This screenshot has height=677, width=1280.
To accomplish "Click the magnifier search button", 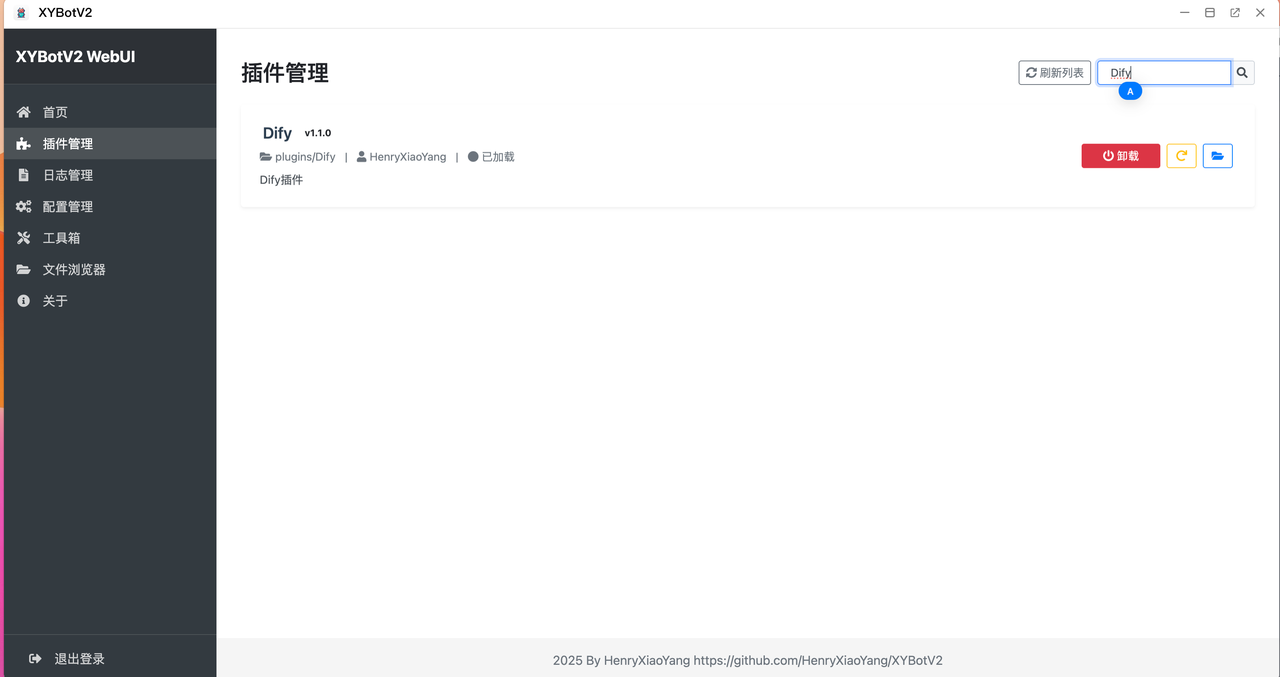I will pos(1242,73).
